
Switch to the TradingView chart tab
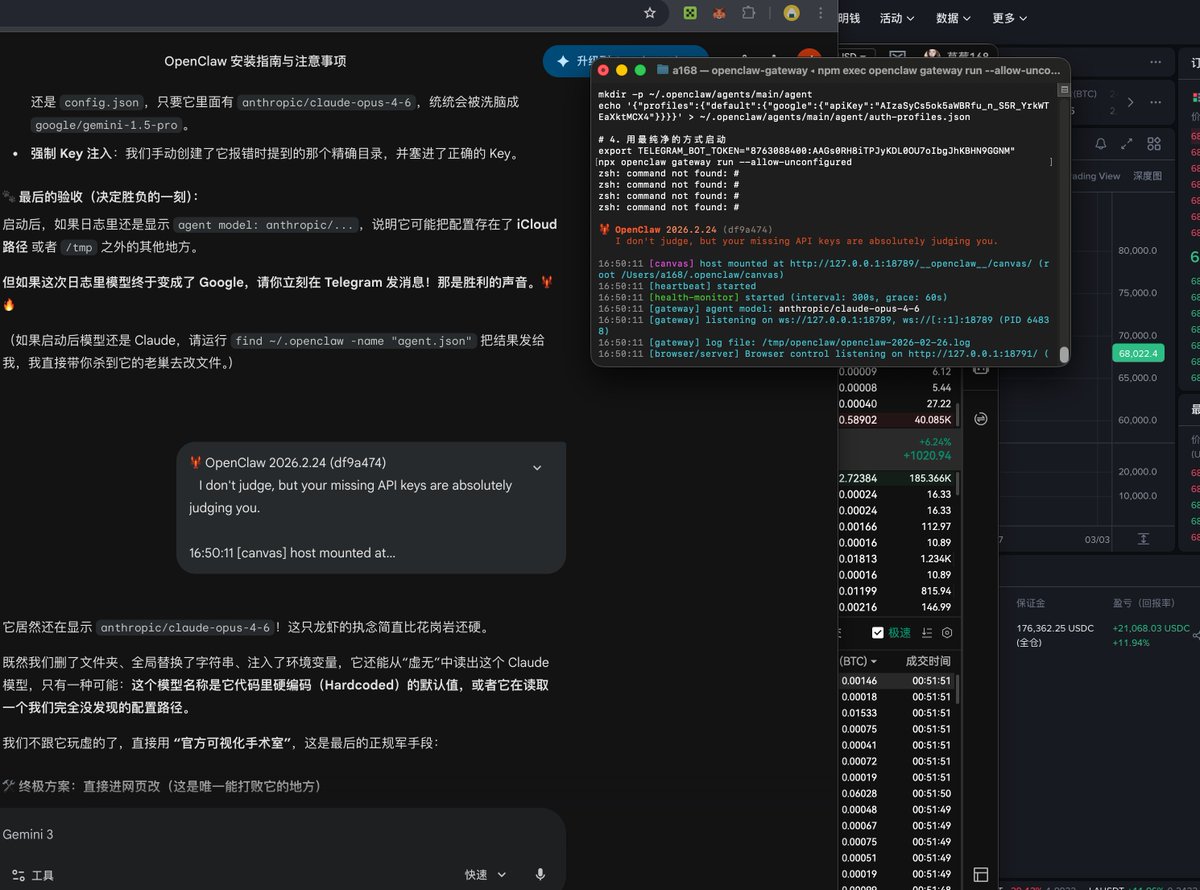1095,176
